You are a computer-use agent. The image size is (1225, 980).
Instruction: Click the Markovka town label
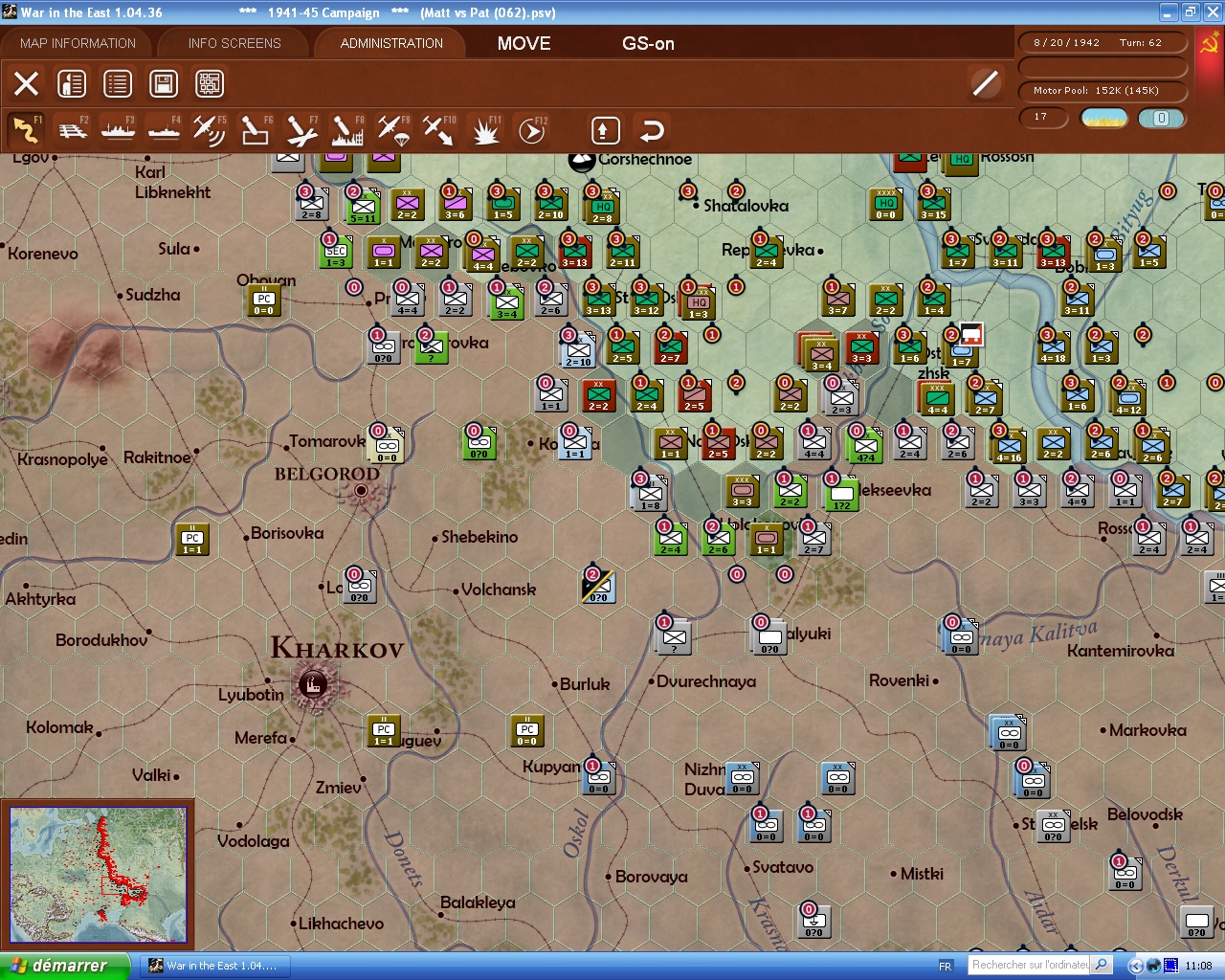(x=1148, y=730)
